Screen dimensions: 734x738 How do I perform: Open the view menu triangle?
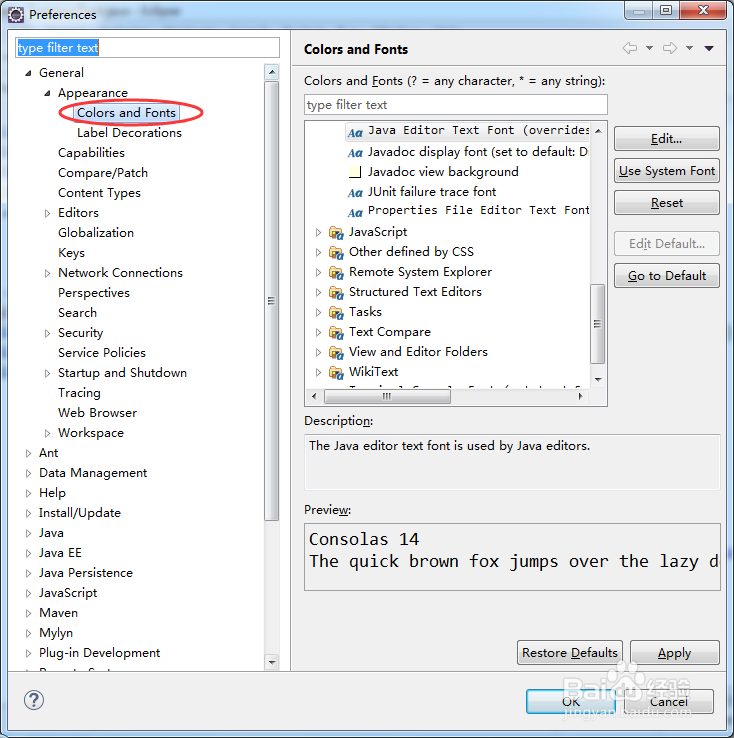click(709, 48)
